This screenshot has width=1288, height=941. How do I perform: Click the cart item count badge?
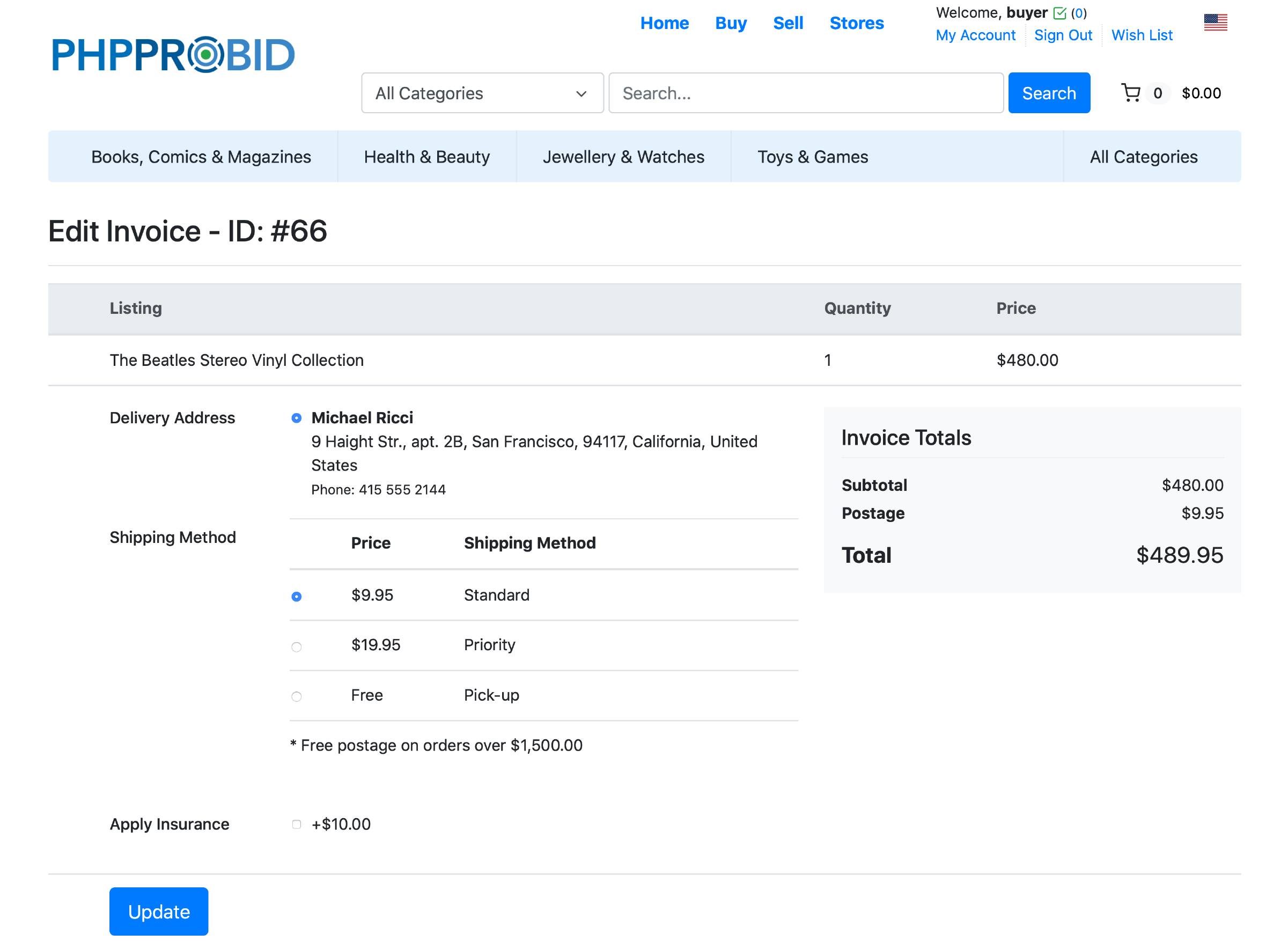pyautogui.click(x=1157, y=93)
